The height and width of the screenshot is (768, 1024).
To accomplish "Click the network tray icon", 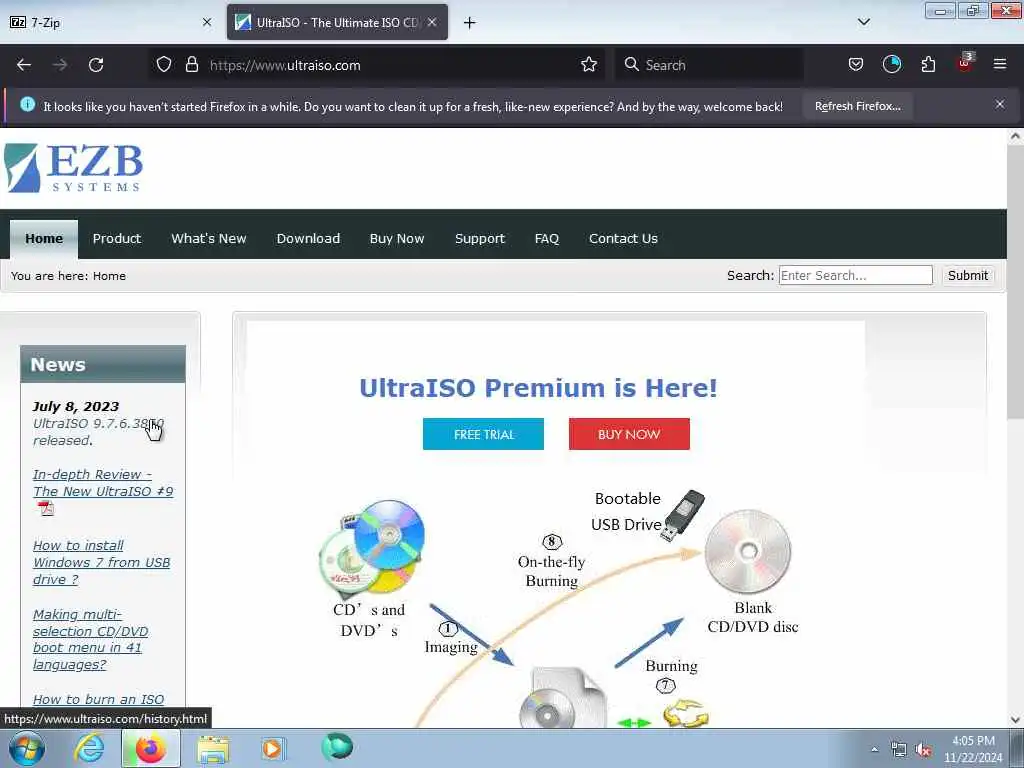I will (x=899, y=750).
